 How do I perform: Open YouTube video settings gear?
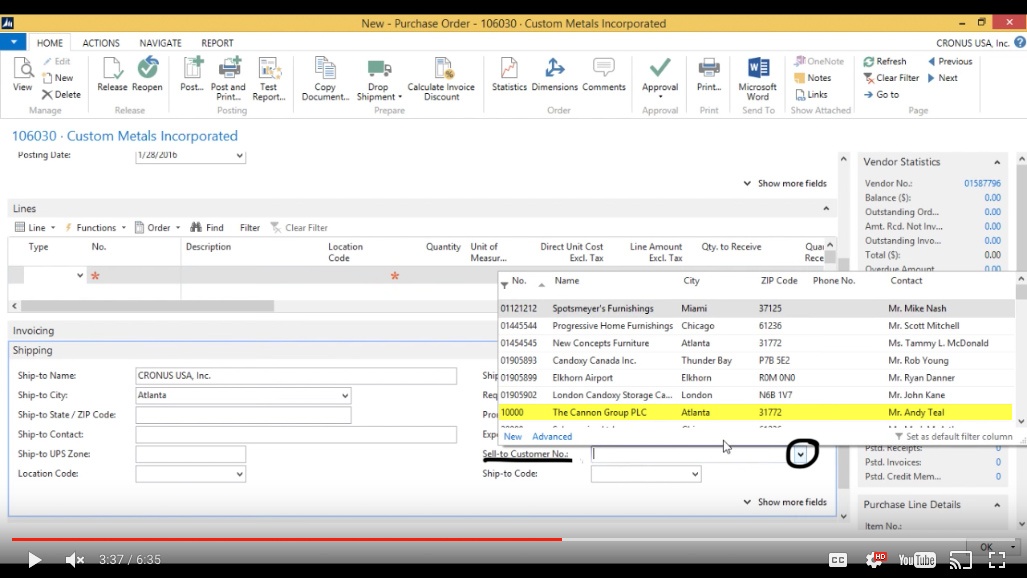pos(876,559)
